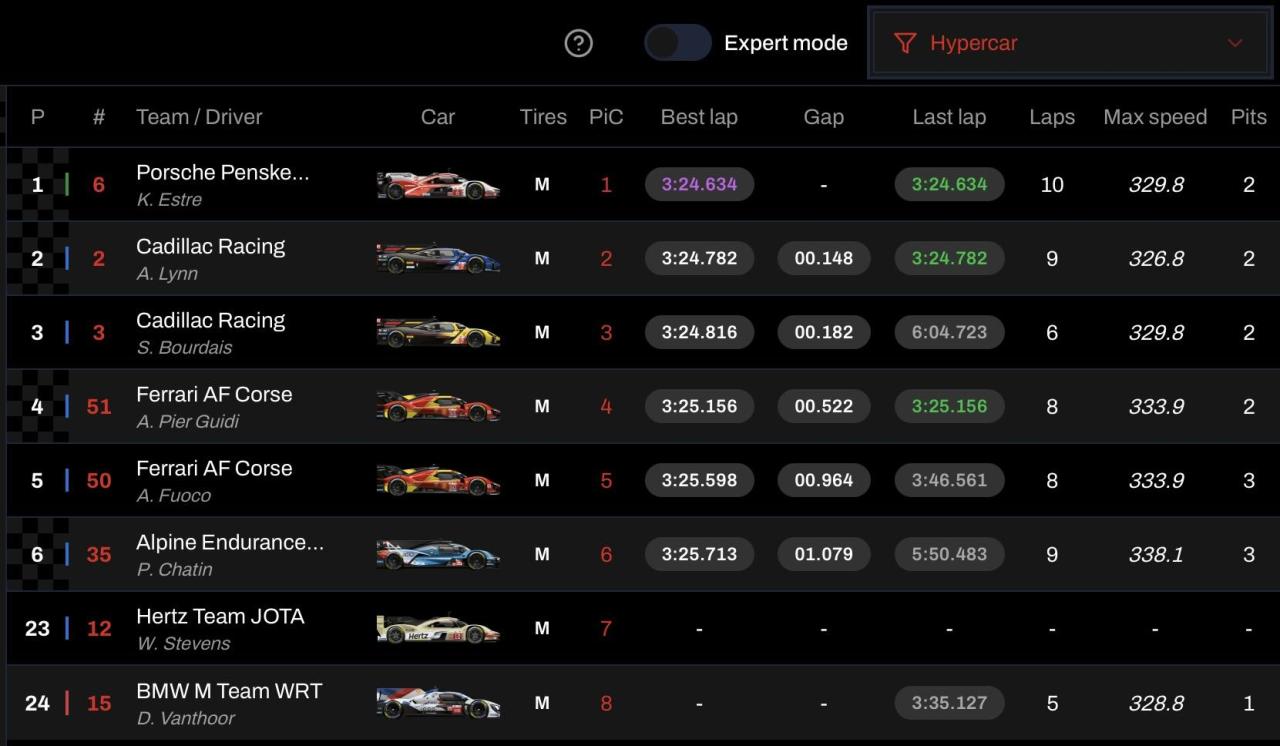This screenshot has height=746, width=1280.
Task: Click the filter funnel icon
Action: (905, 43)
